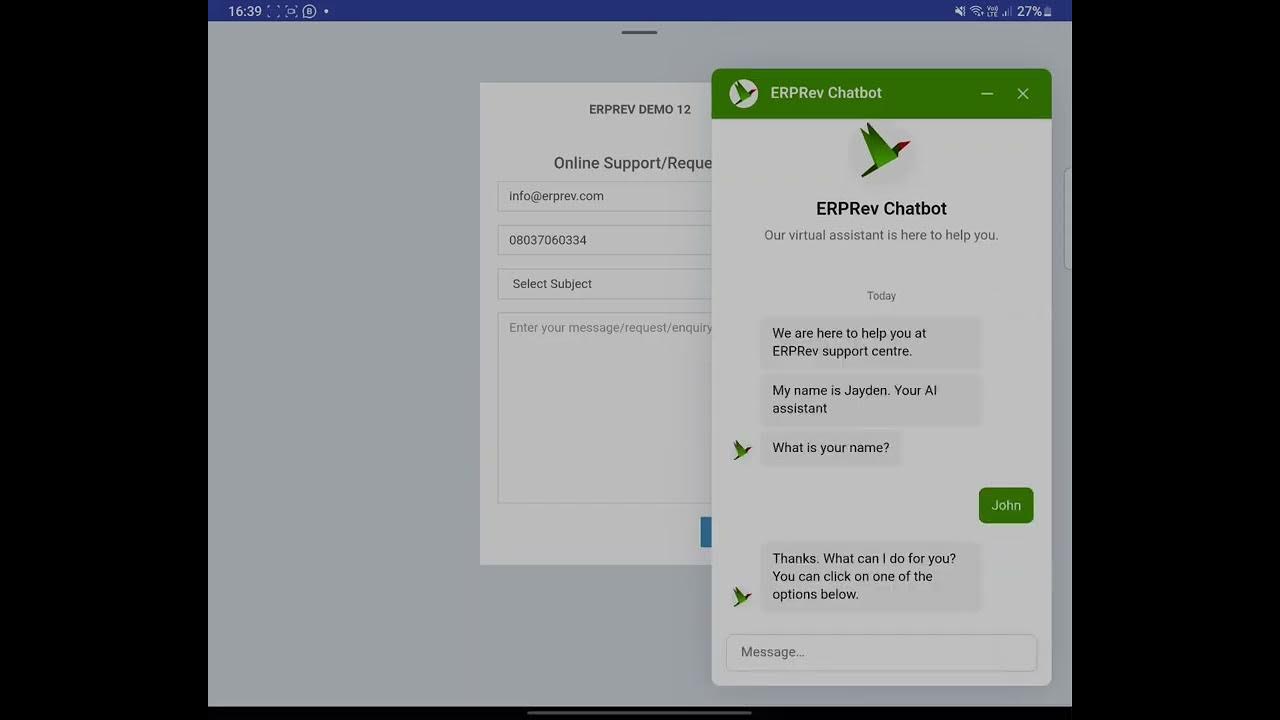Click the email field with info@erprev.com
1280x720 pixels.
click(x=604, y=196)
